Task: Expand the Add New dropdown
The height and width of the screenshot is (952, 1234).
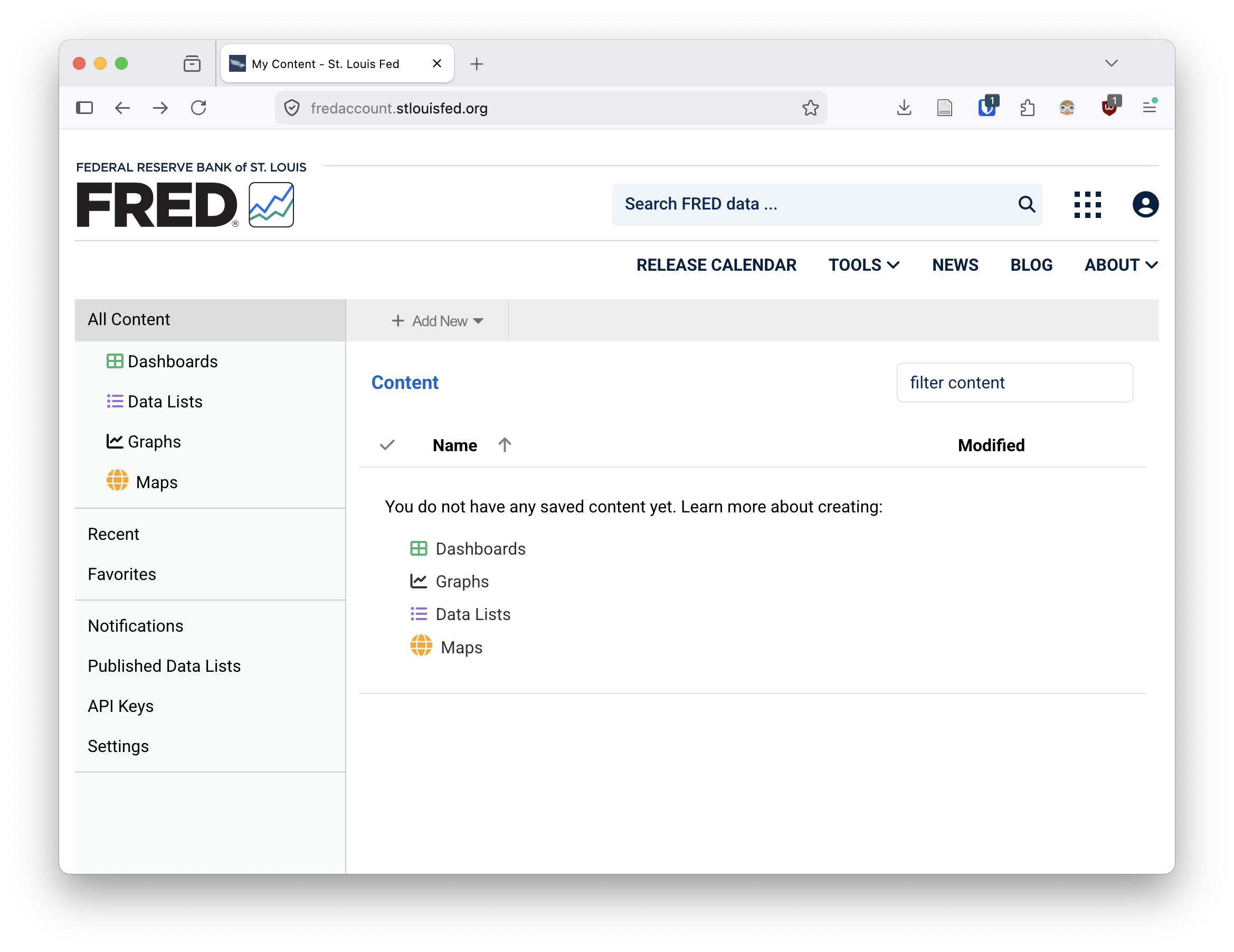Action: coord(438,321)
